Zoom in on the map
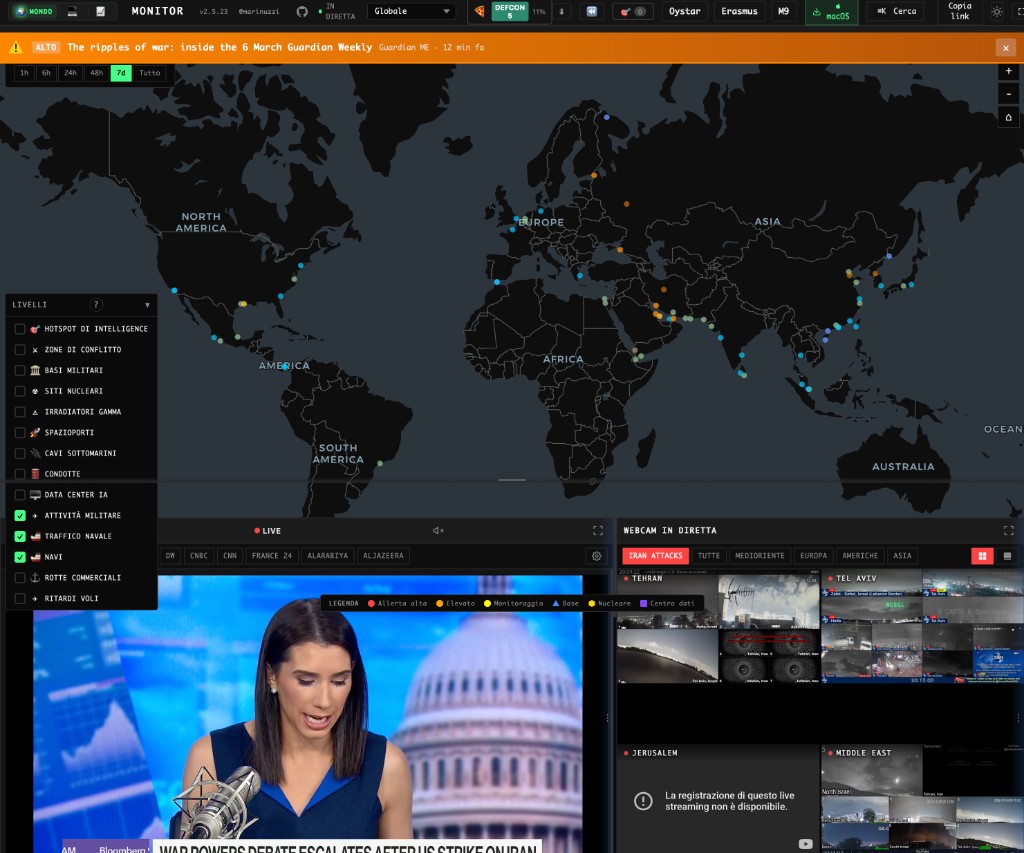This screenshot has height=853, width=1024. 1008,72
